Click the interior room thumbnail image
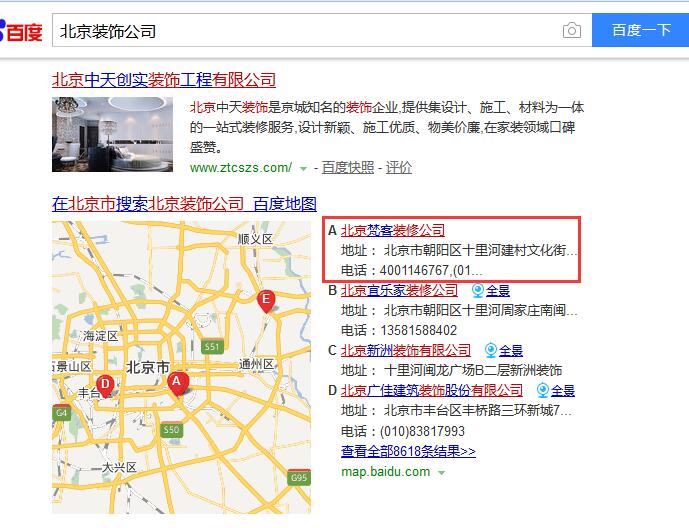 point(112,134)
